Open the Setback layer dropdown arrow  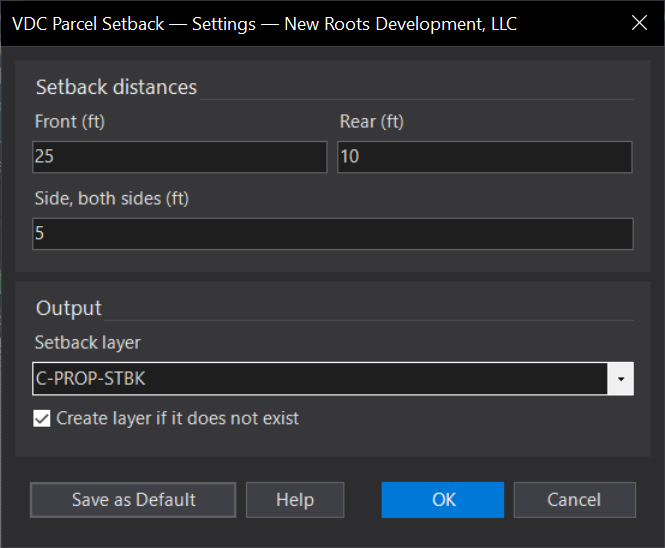tap(620, 379)
